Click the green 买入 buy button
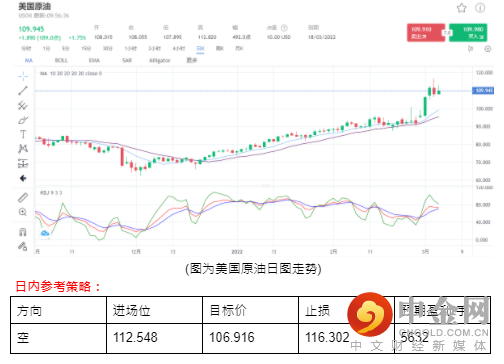The height and width of the screenshot is (364, 504). click(x=468, y=33)
